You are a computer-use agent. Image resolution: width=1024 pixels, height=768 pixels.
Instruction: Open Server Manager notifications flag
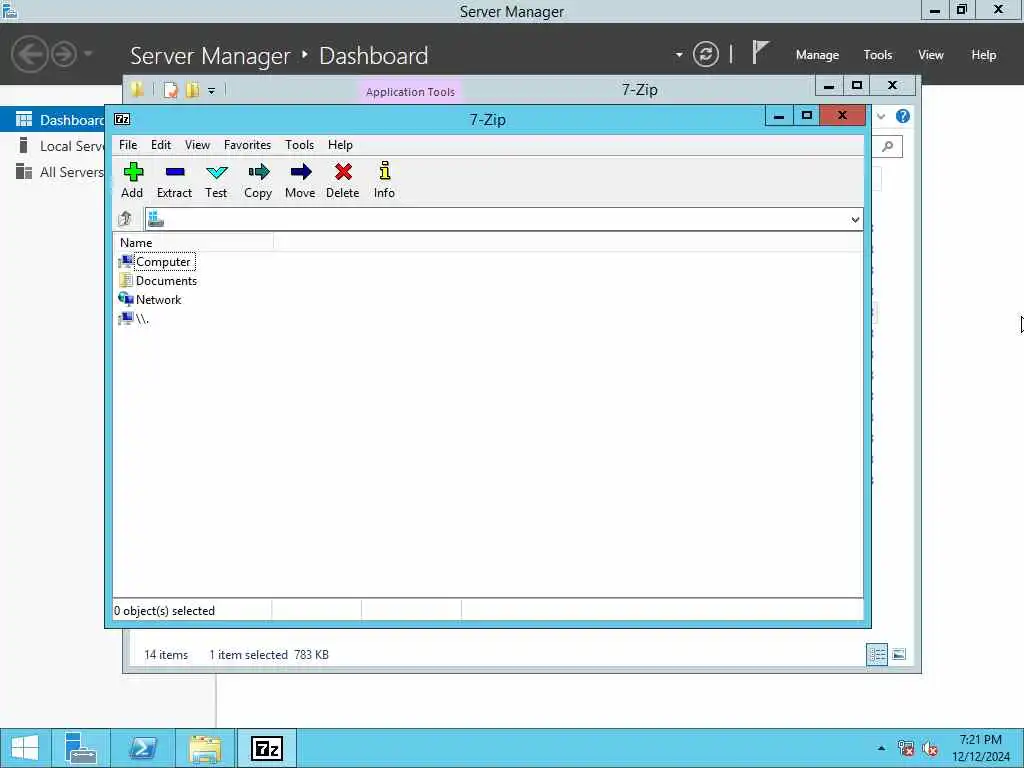click(760, 52)
